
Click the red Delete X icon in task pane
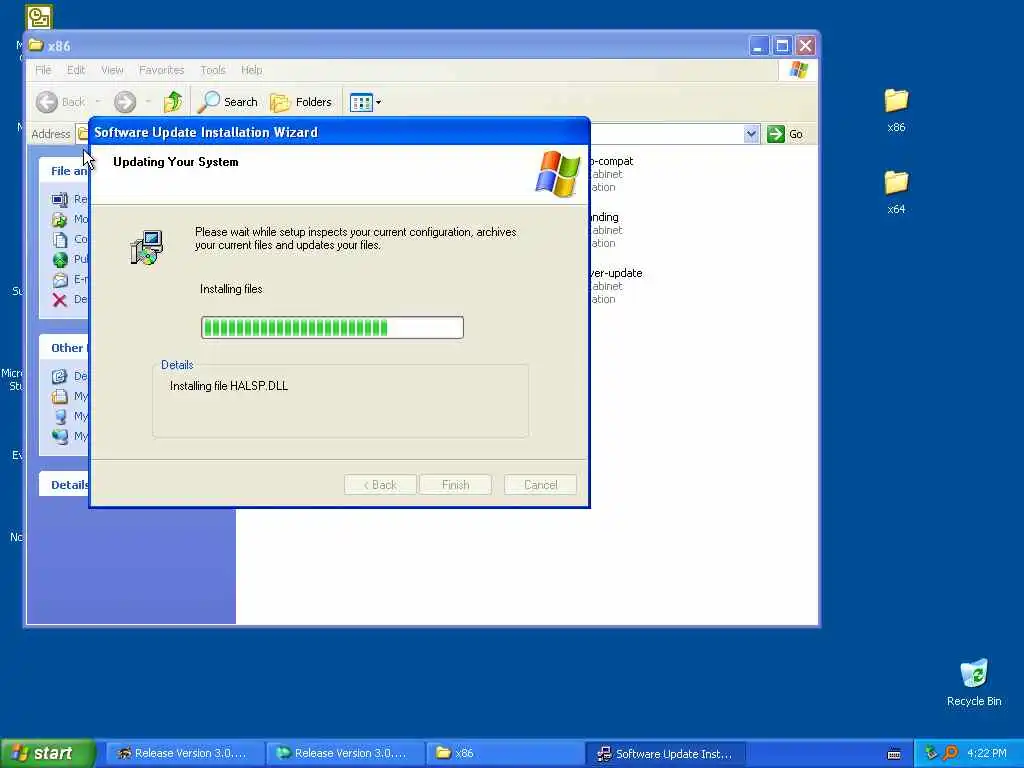[x=59, y=300]
